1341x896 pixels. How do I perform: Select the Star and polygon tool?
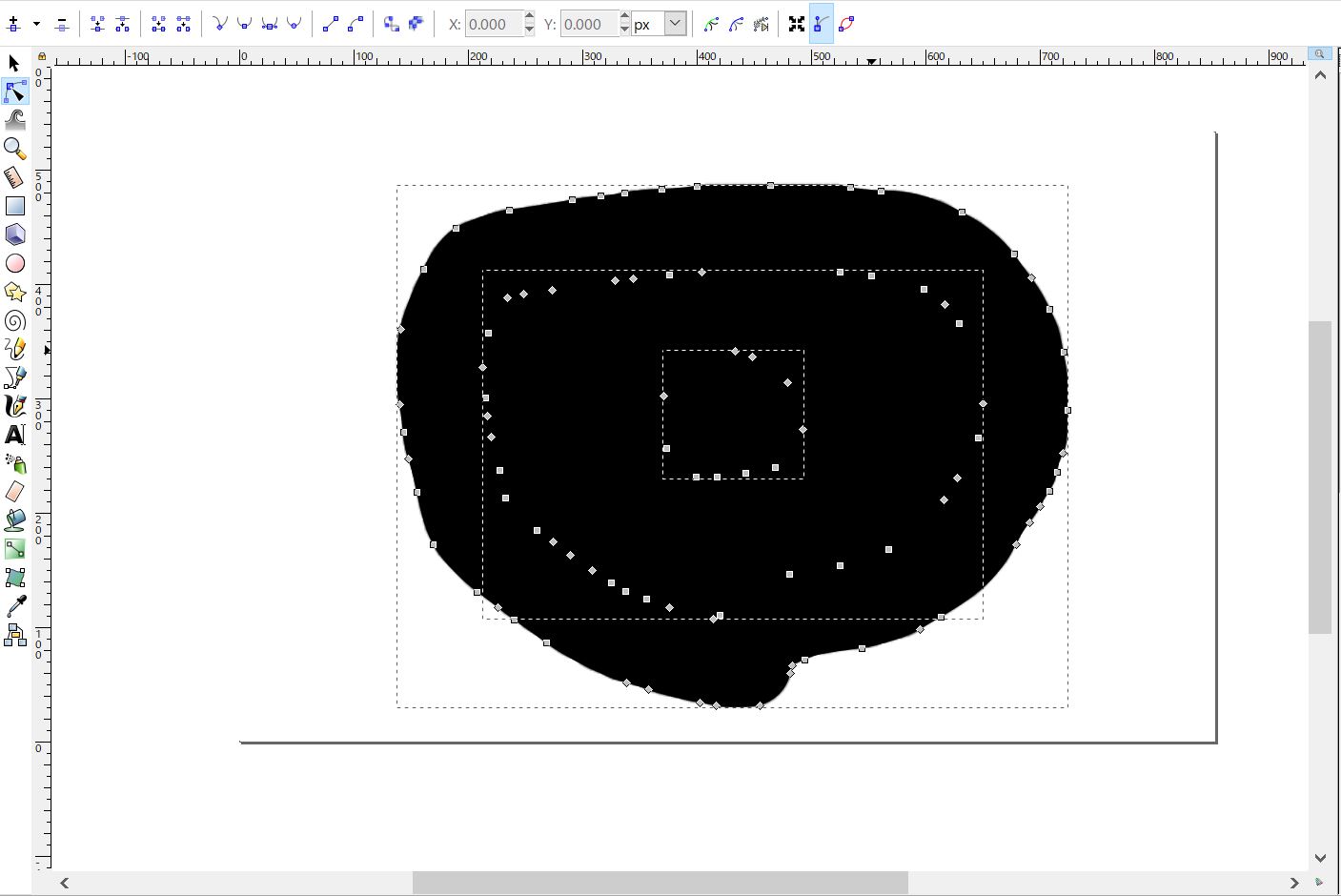pos(14,292)
